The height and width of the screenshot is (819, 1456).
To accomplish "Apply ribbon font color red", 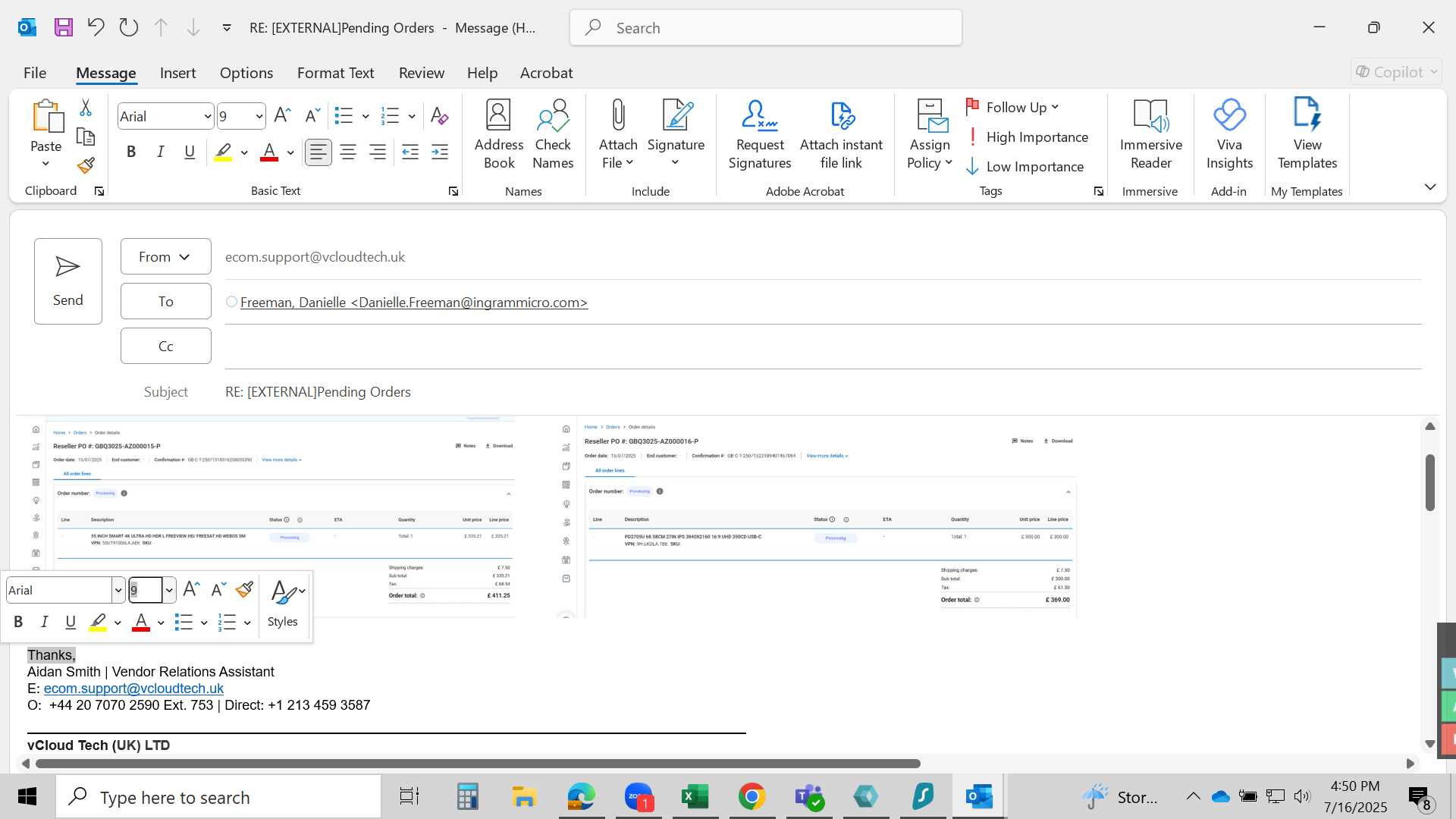I will 269,152.
